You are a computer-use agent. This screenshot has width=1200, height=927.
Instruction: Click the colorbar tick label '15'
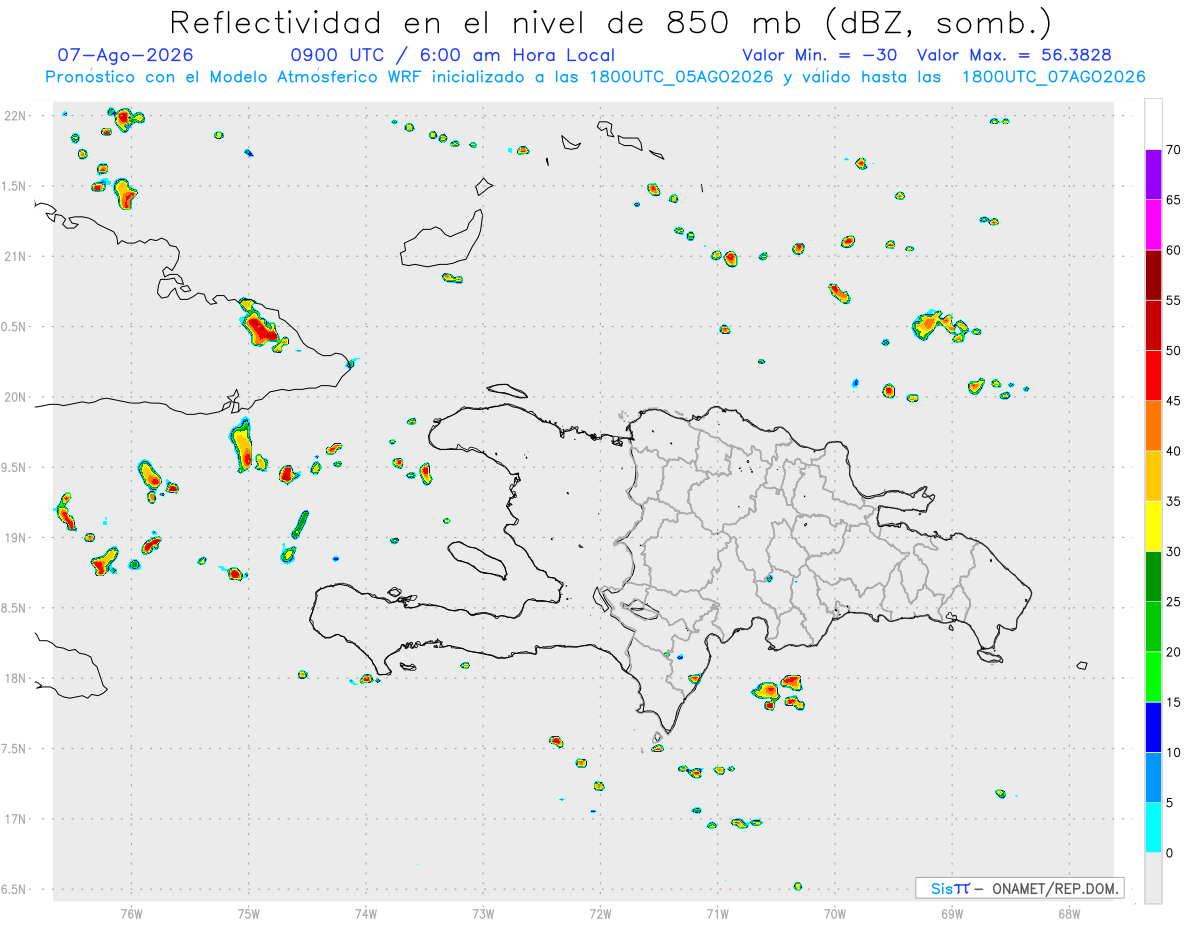coord(1174,702)
